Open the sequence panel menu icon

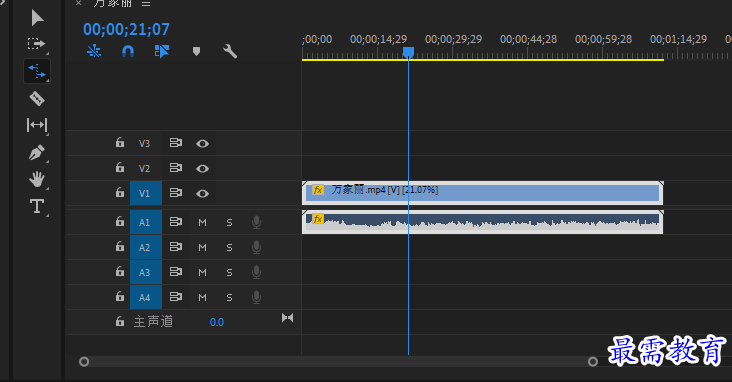(146, 4)
